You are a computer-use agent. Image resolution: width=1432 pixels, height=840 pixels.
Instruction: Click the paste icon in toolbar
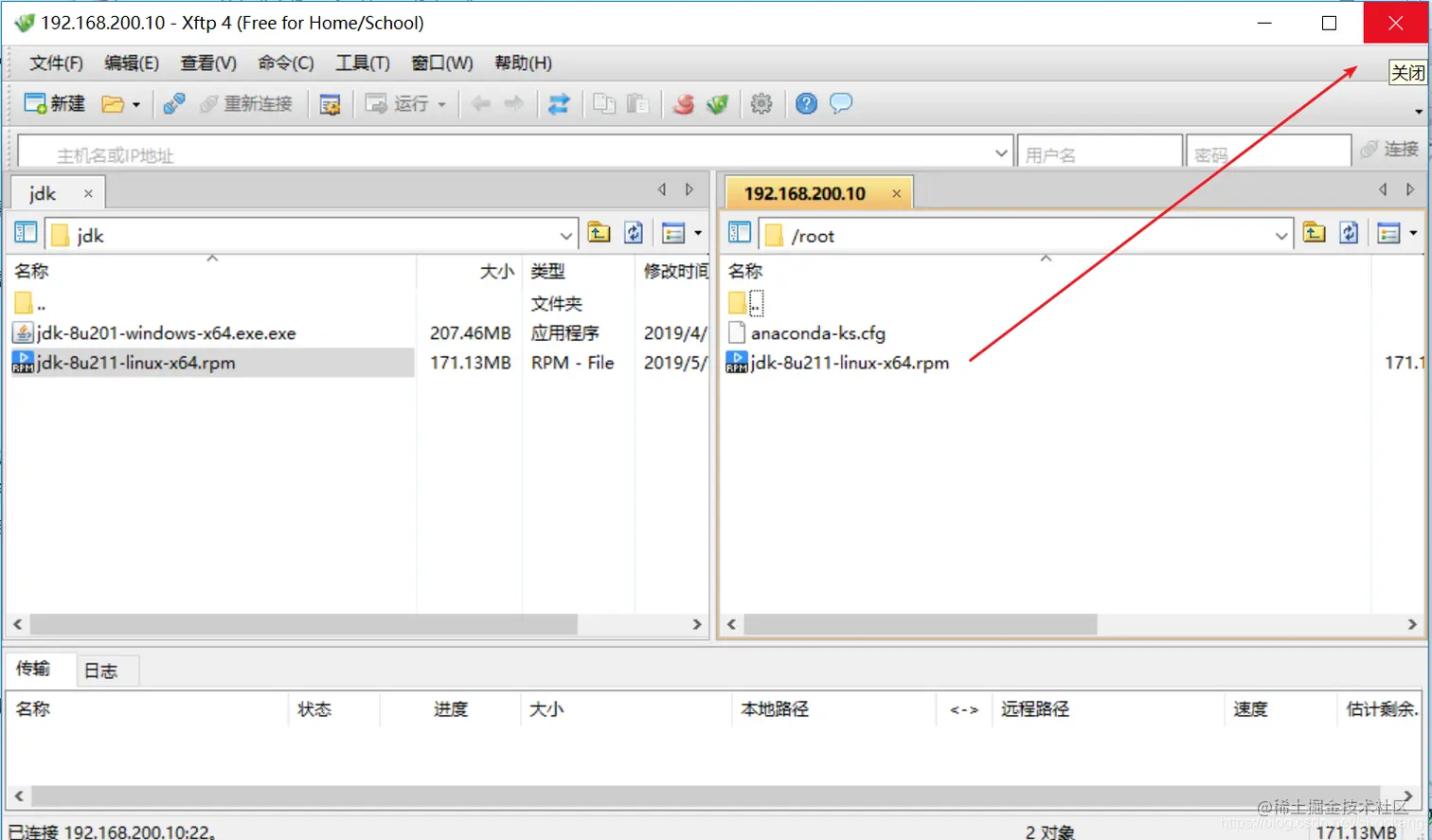tap(638, 103)
